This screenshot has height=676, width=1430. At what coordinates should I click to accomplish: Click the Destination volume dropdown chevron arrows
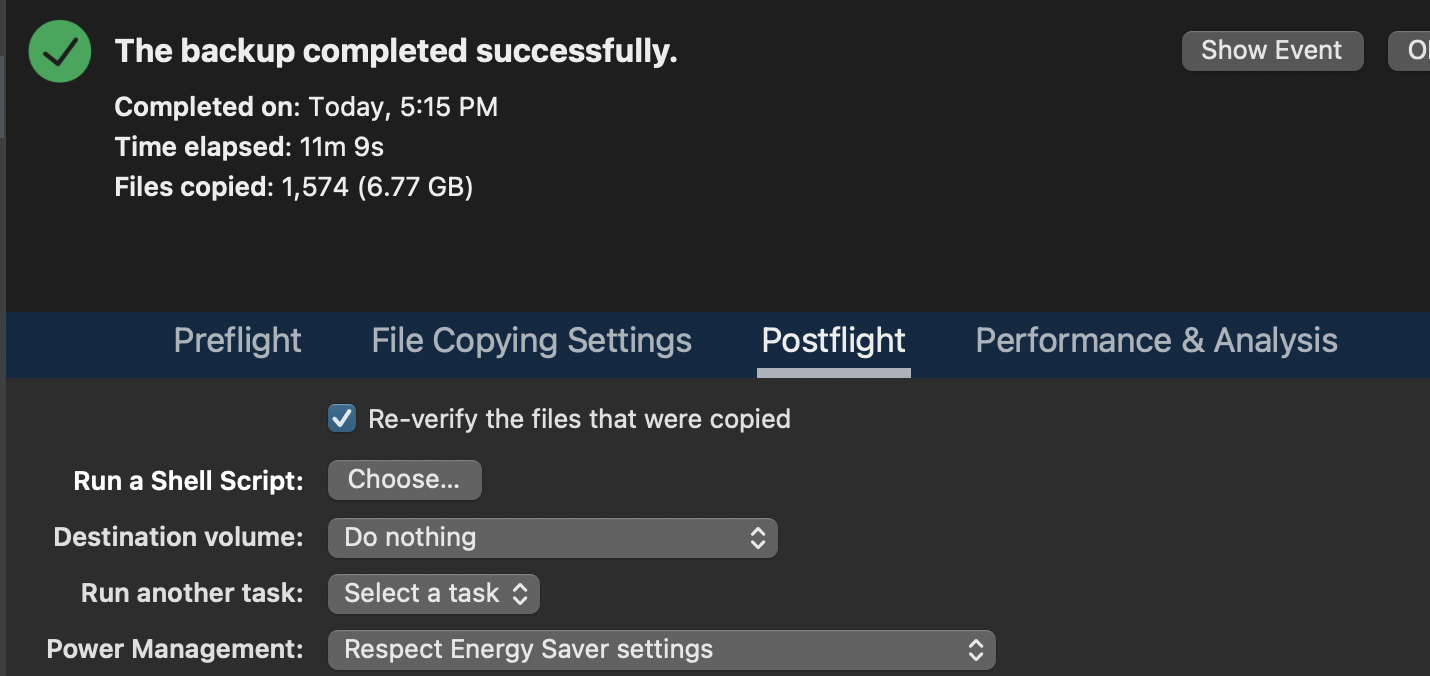758,538
